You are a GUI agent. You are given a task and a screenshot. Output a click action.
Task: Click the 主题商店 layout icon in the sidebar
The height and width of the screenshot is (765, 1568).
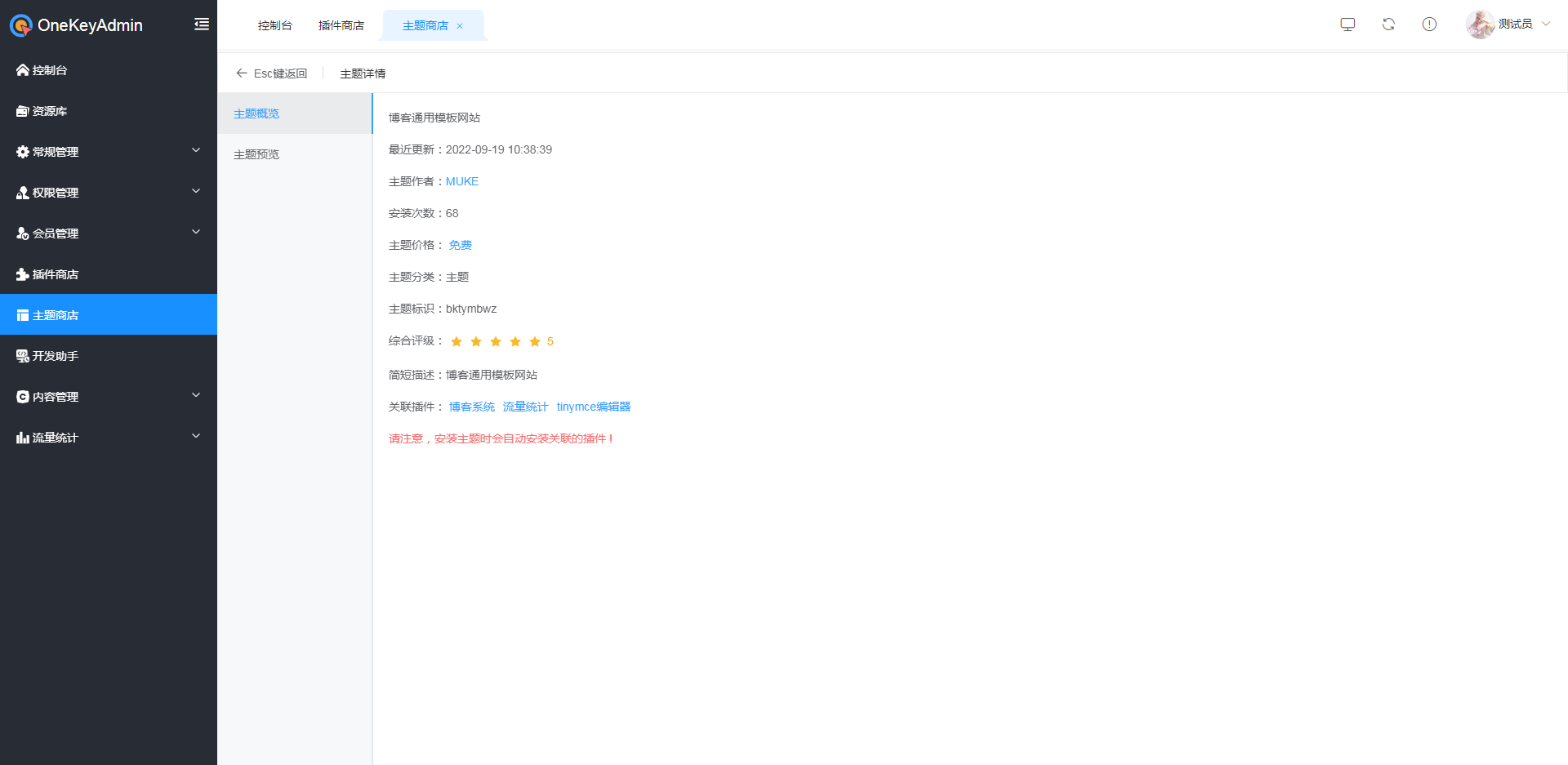23,315
